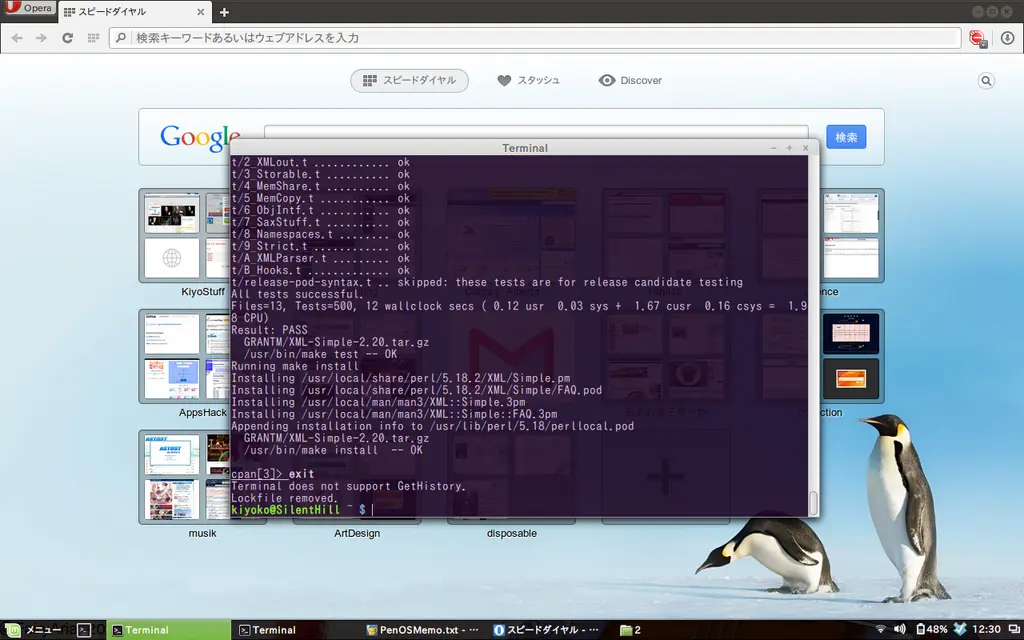Minimize the Terminal window

773,148
